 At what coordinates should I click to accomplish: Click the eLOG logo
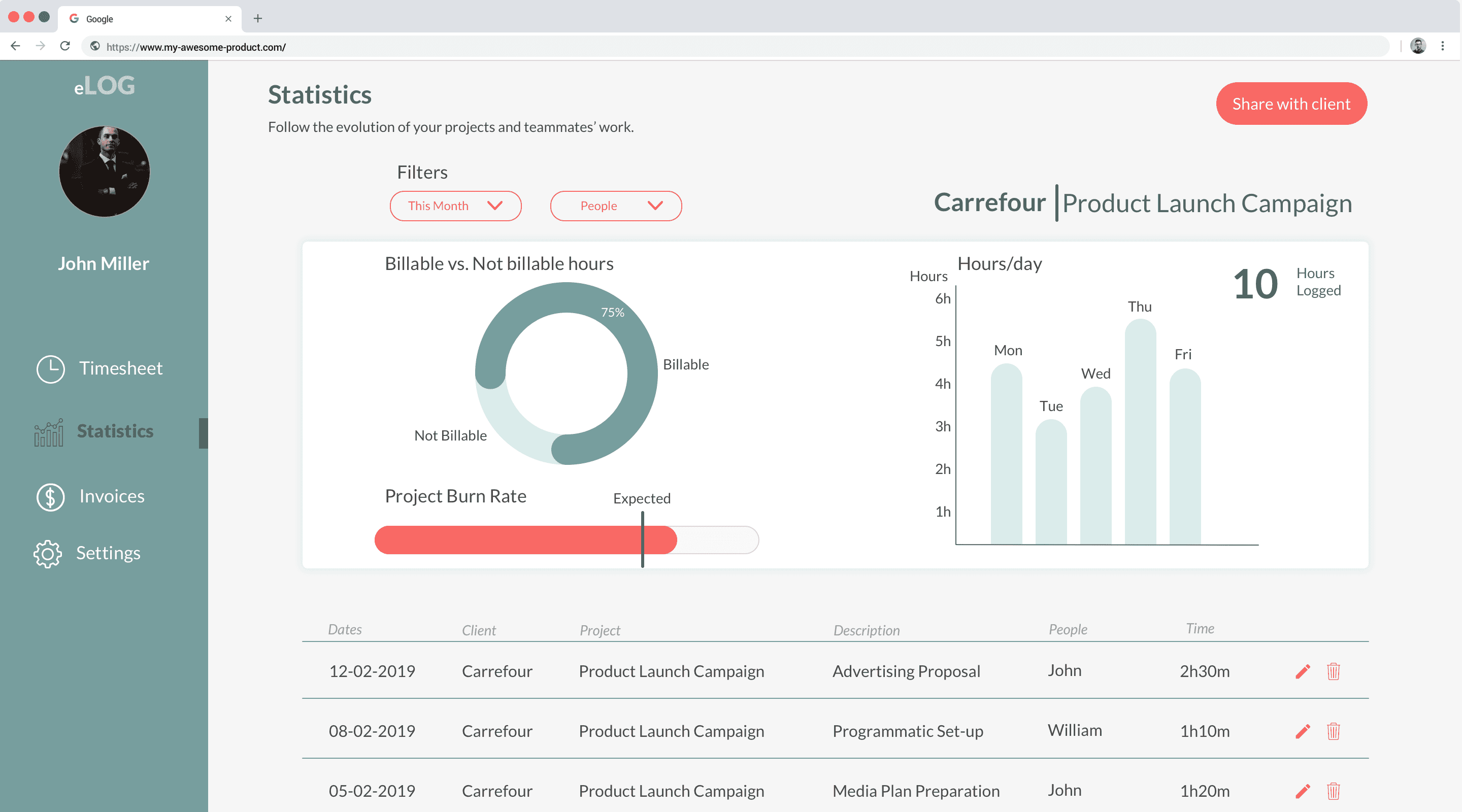(x=105, y=86)
